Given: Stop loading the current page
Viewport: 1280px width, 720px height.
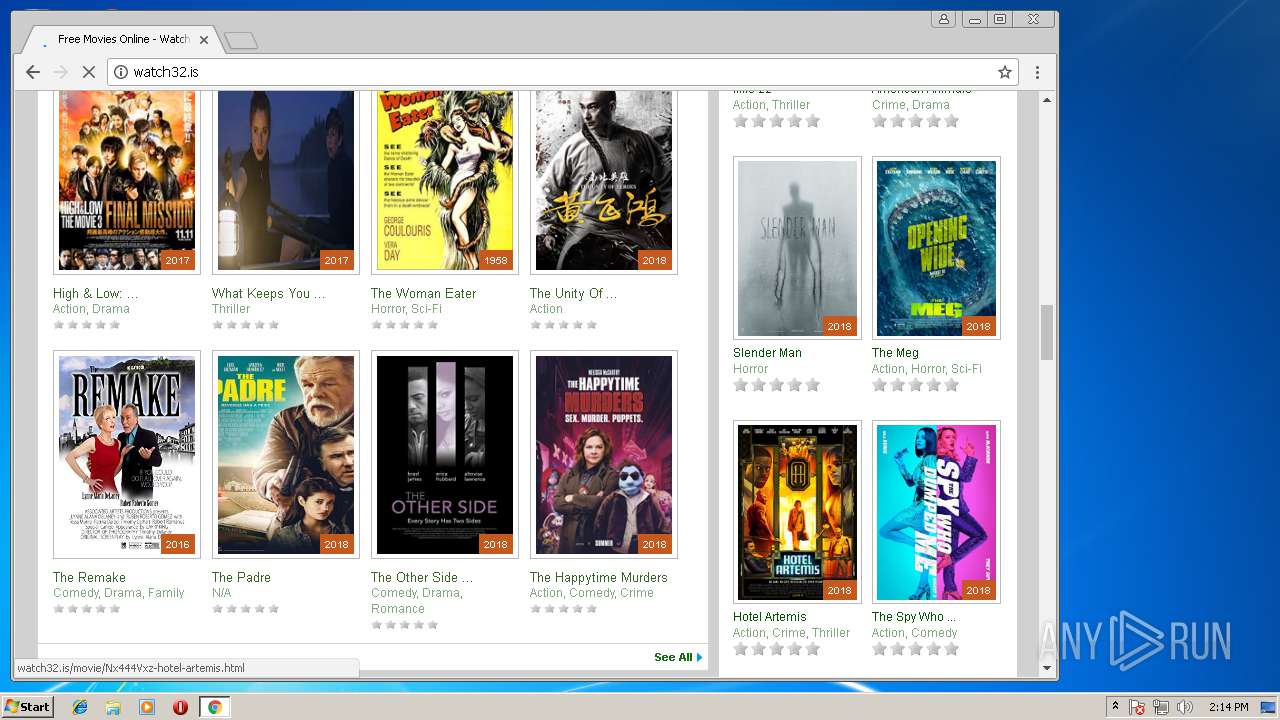Looking at the screenshot, I should click(x=88, y=72).
